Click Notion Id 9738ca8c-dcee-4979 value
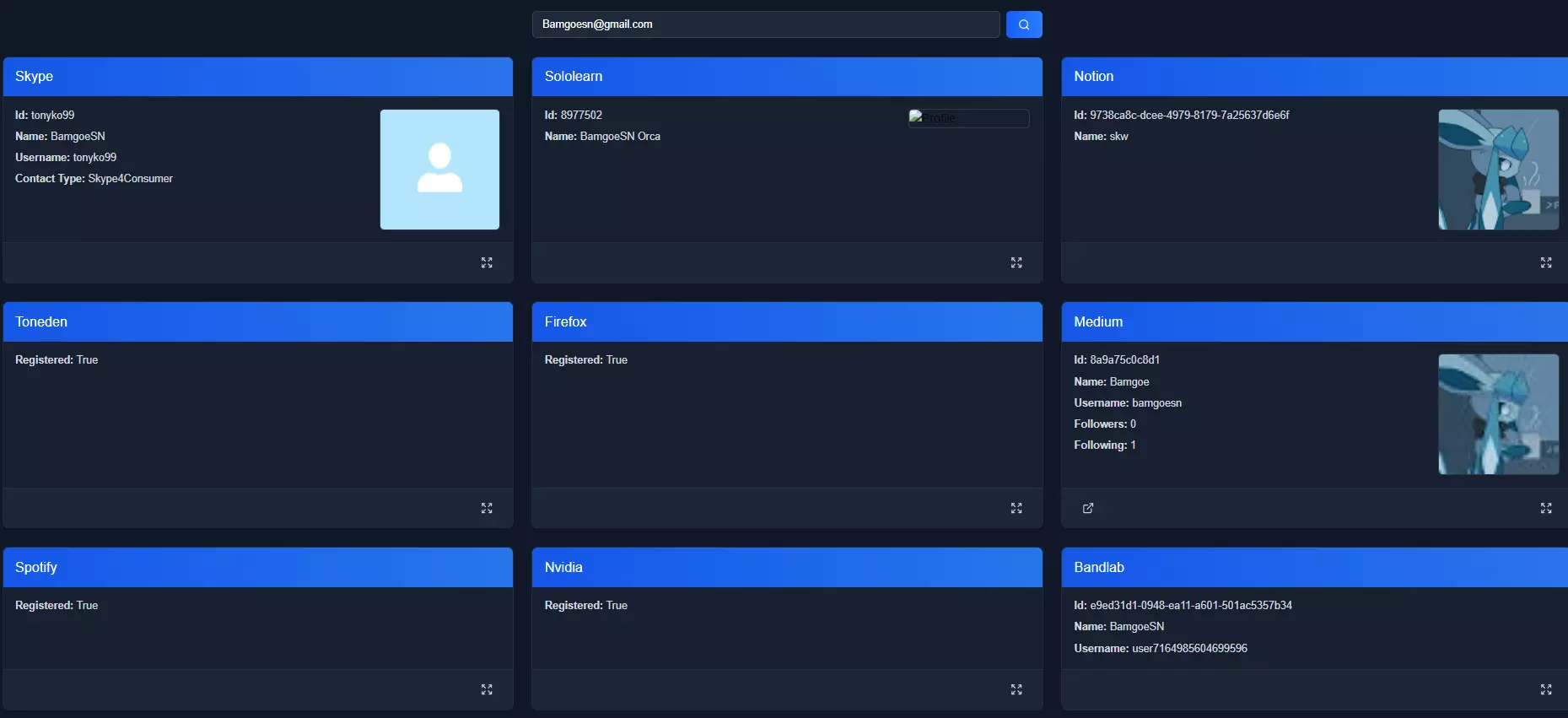The image size is (1568, 718). tap(1189, 116)
